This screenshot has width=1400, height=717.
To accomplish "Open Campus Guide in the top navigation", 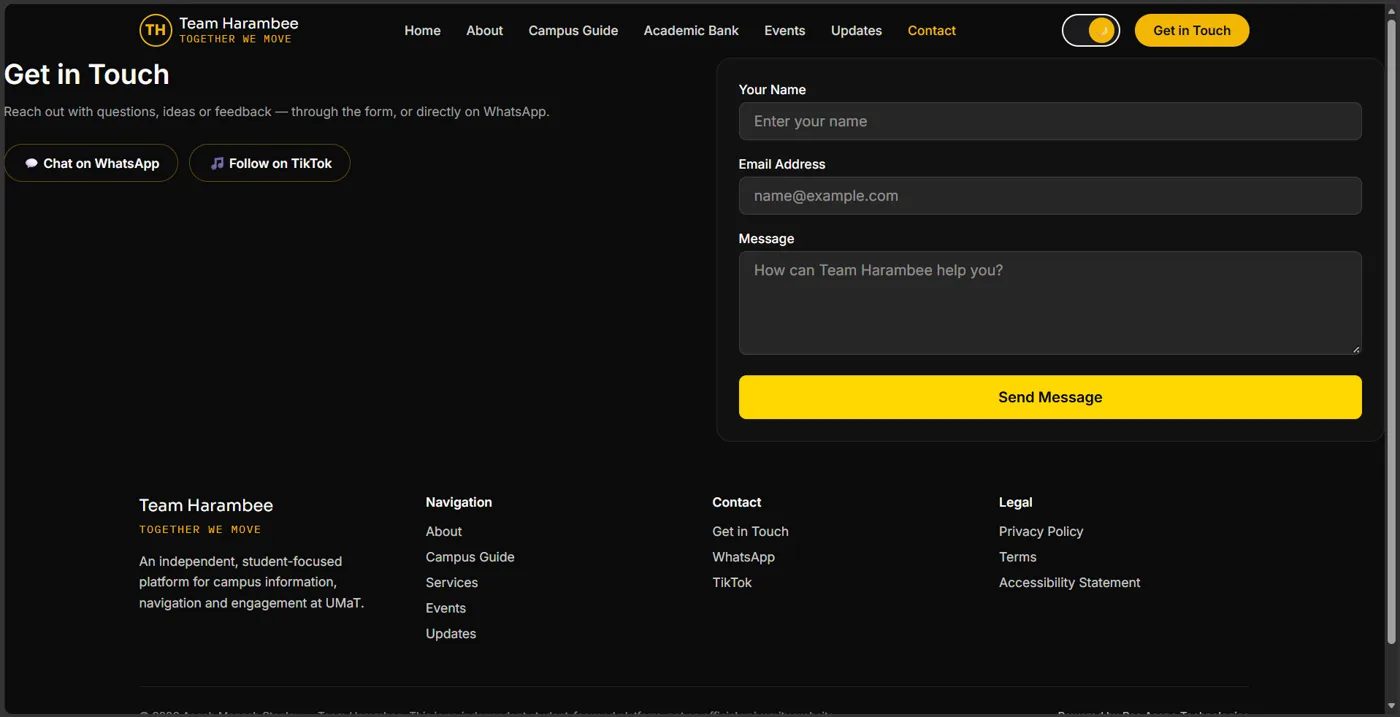I will tap(573, 30).
